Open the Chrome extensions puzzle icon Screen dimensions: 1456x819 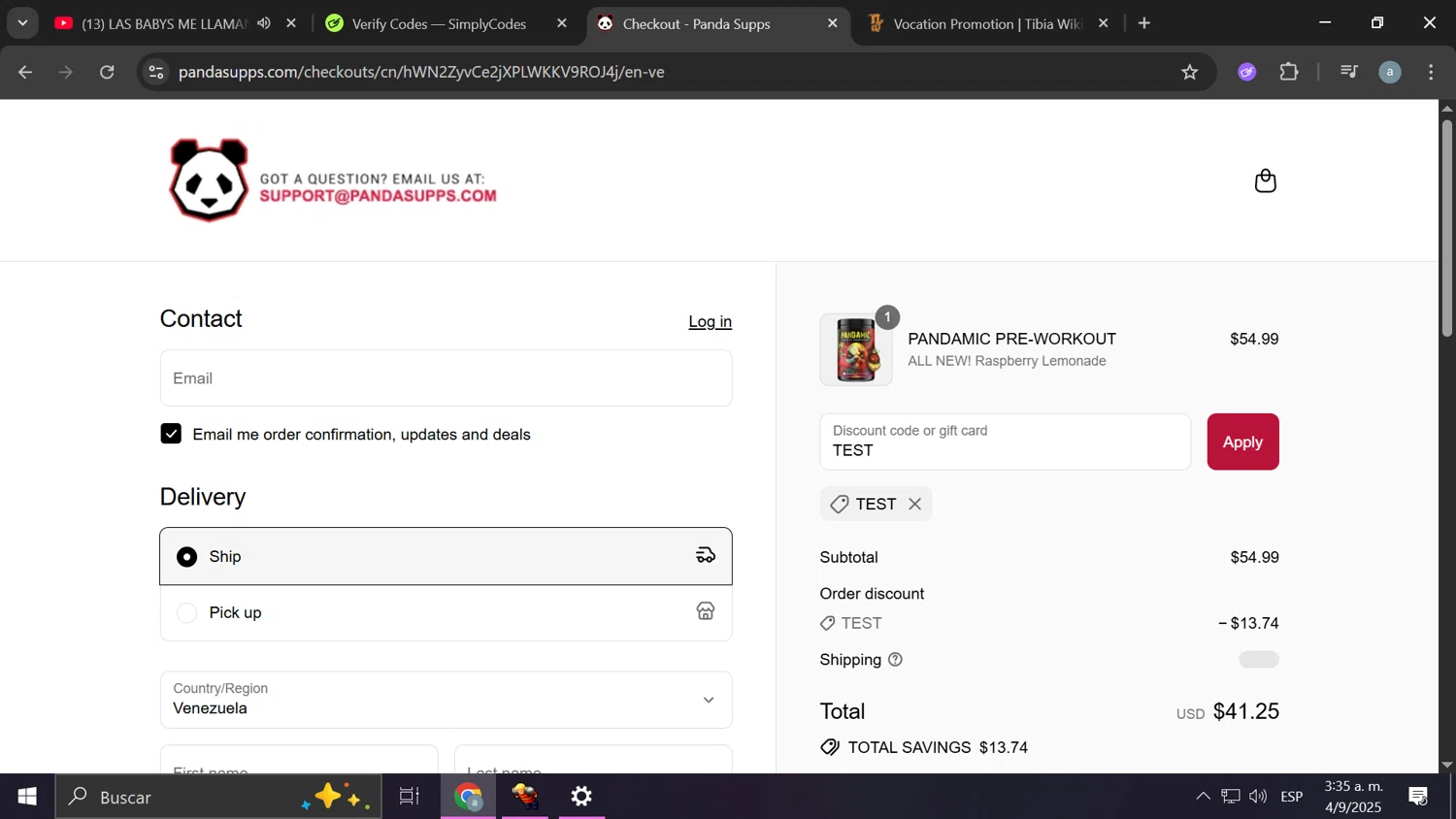click(x=1289, y=72)
